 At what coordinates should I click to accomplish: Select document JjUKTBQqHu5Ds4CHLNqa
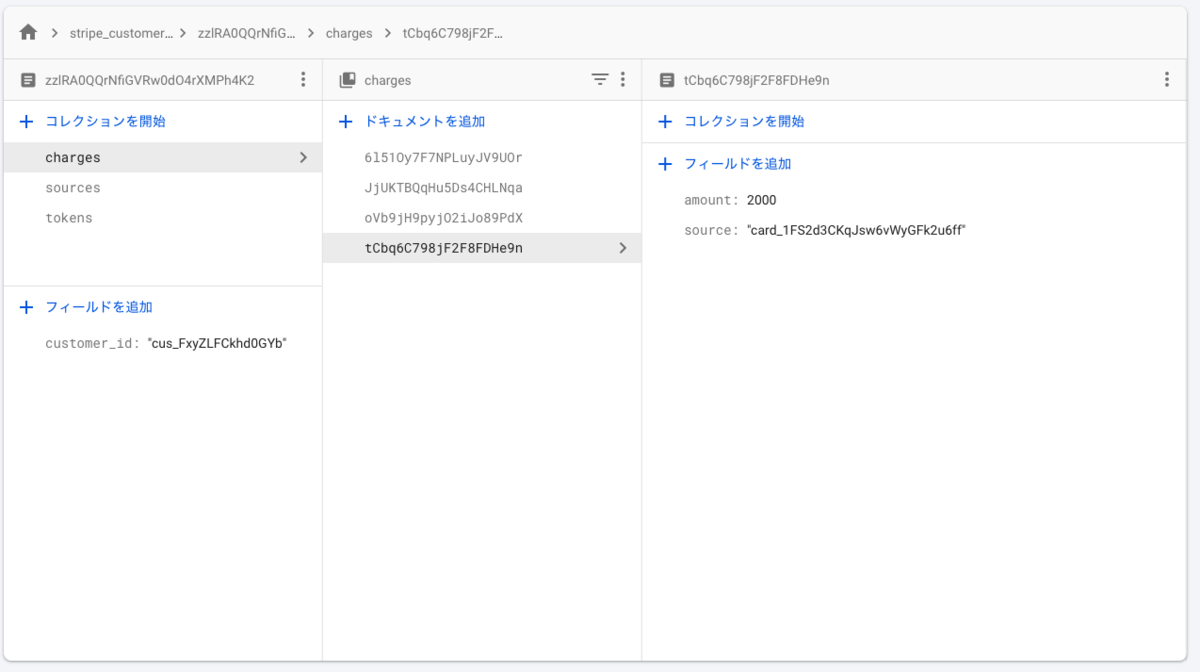coord(444,187)
